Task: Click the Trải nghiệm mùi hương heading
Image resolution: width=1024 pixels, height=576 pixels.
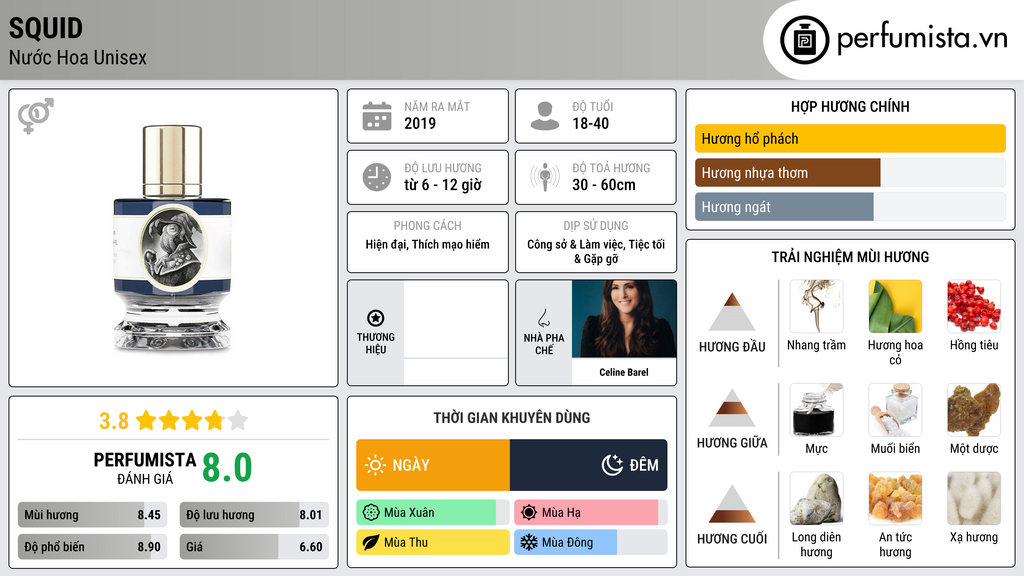Action: pyautogui.click(x=850, y=257)
